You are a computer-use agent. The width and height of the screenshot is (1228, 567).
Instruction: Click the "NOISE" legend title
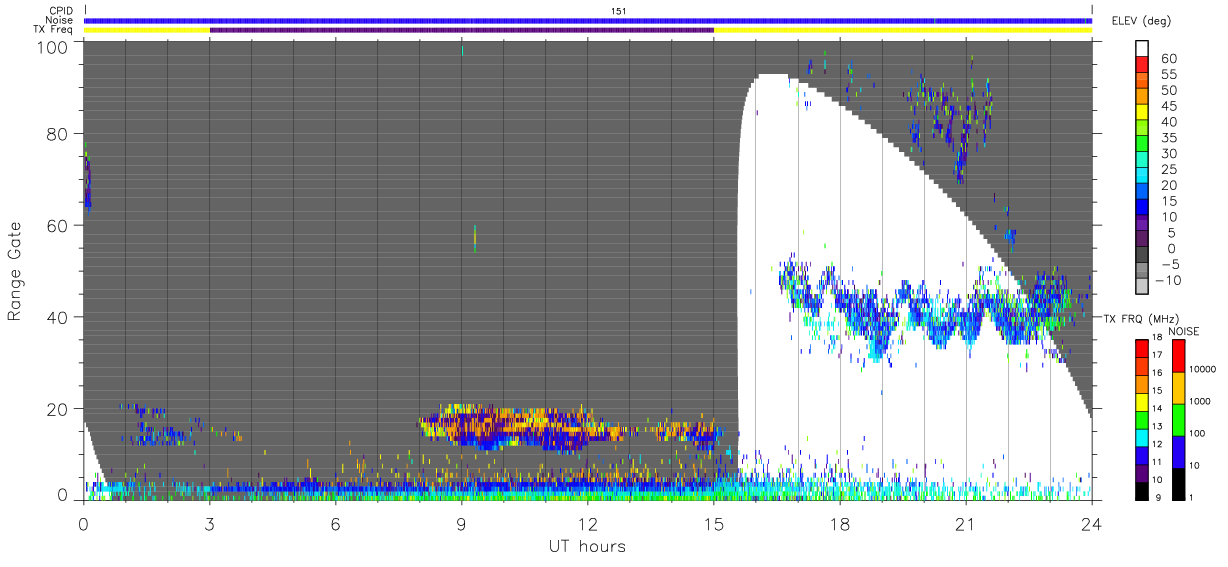[1184, 331]
